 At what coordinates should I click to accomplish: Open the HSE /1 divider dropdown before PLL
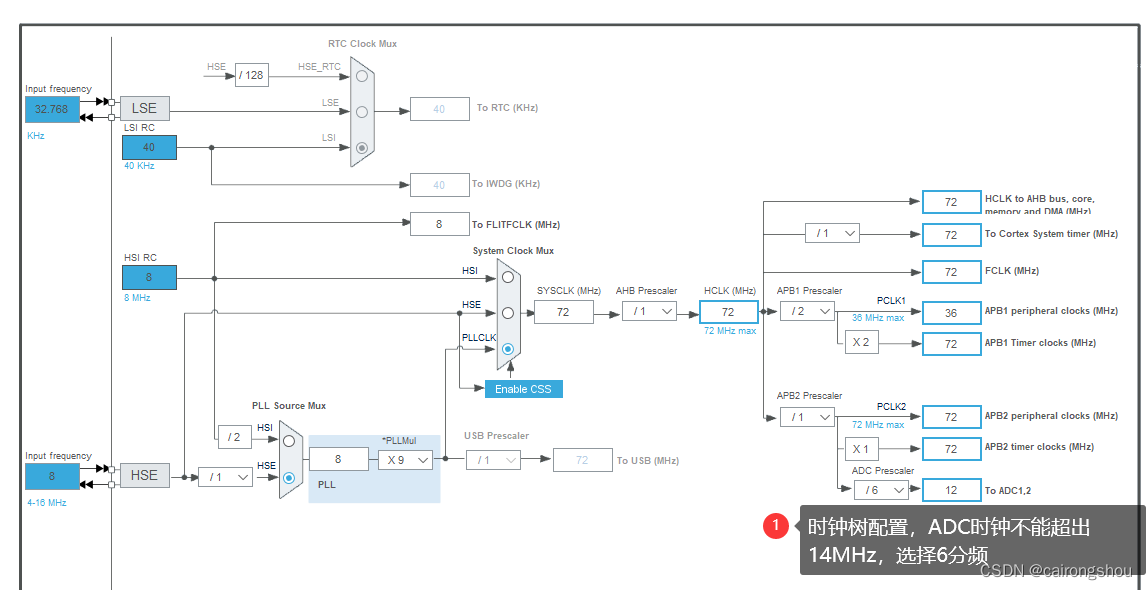(x=226, y=477)
